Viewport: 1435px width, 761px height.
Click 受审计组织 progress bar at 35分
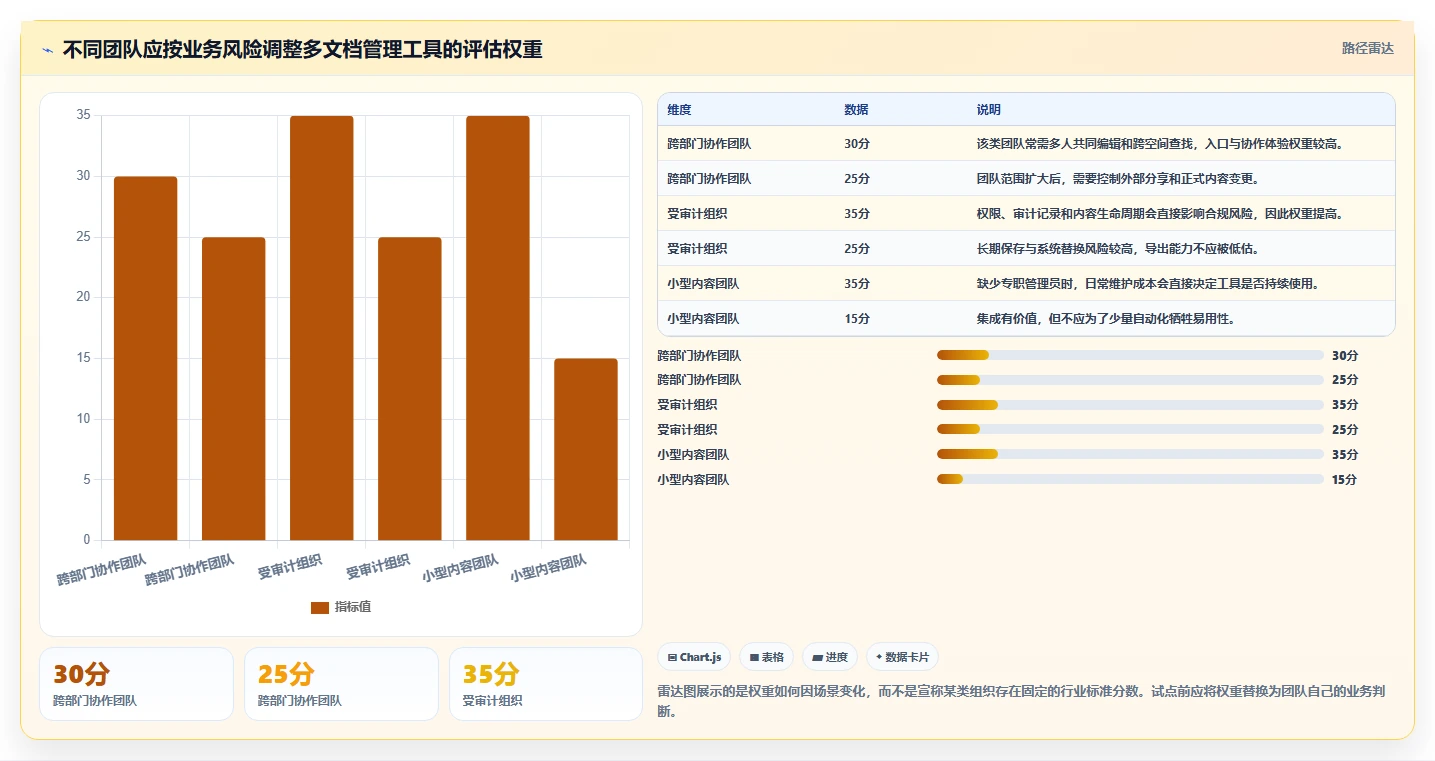[1130, 405]
